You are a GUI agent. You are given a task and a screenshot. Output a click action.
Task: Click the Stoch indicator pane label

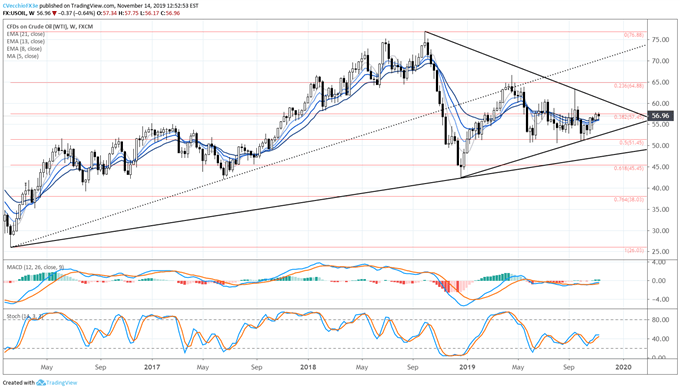pyautogui.click(x=25, y=316)
